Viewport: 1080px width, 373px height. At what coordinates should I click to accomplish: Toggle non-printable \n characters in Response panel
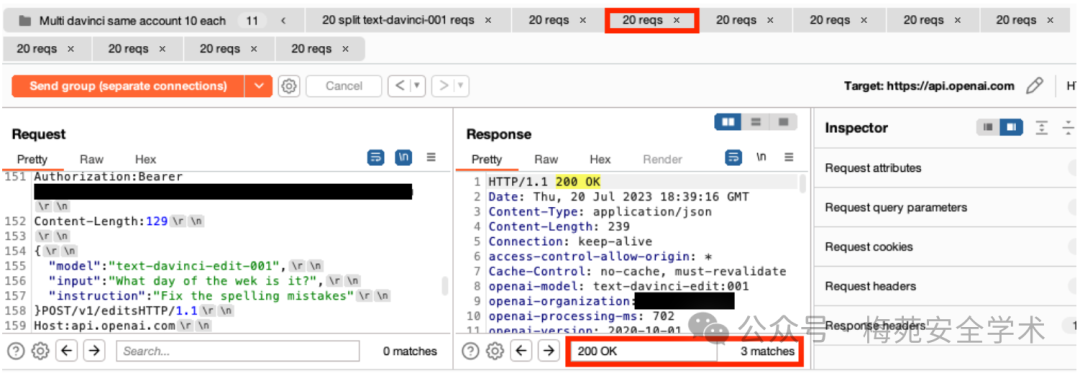(761, 158)
